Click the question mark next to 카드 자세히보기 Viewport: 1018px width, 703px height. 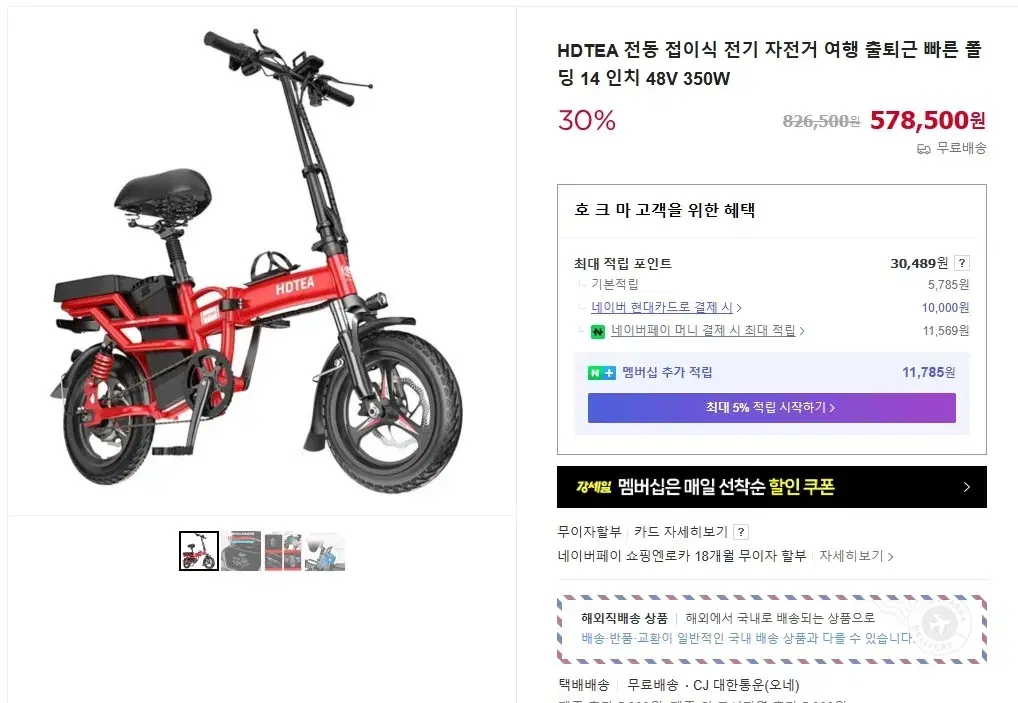[x=741, y=532]
